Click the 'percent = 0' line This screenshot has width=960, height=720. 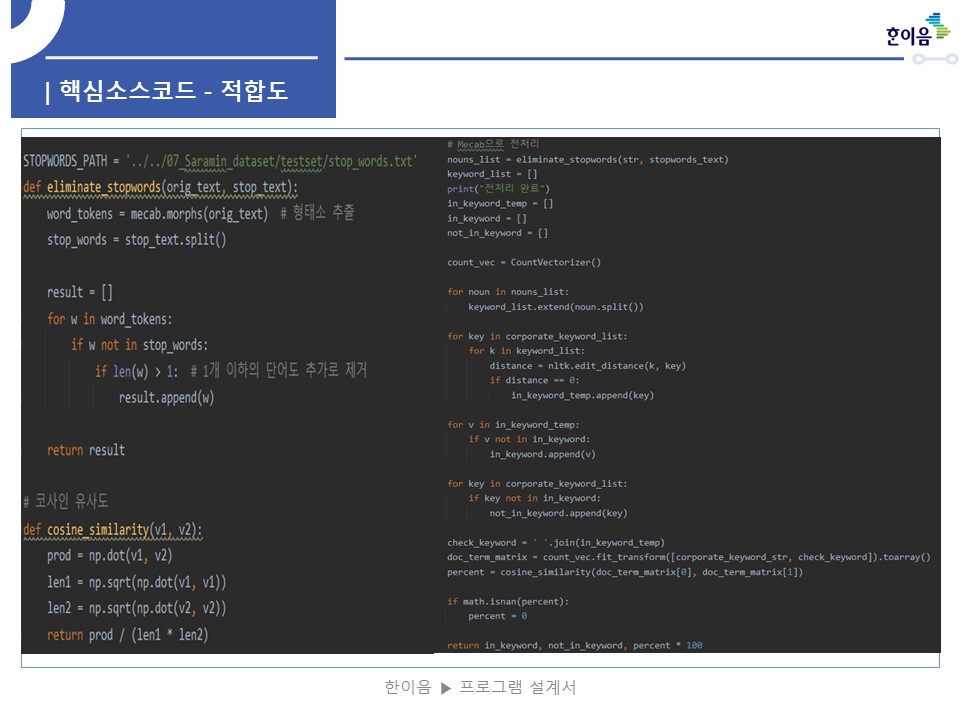pyautogui.click(x=497, y=616)
